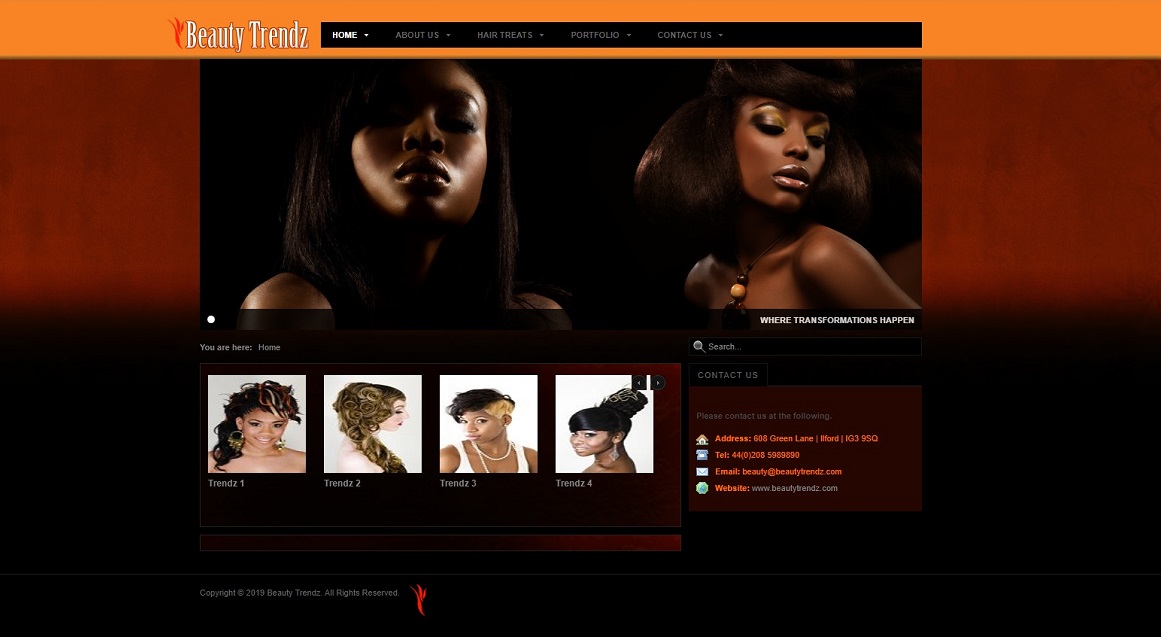Click the Beauty Trendz flame logo
The height and width of the screenshot is (637, 1161).
pos(238,35)
